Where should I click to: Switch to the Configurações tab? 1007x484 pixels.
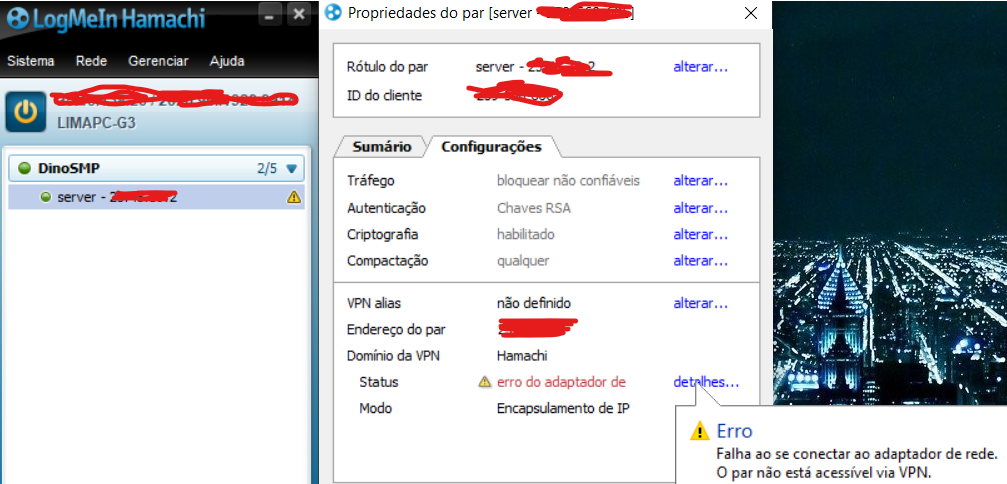(x=491, y=146)
